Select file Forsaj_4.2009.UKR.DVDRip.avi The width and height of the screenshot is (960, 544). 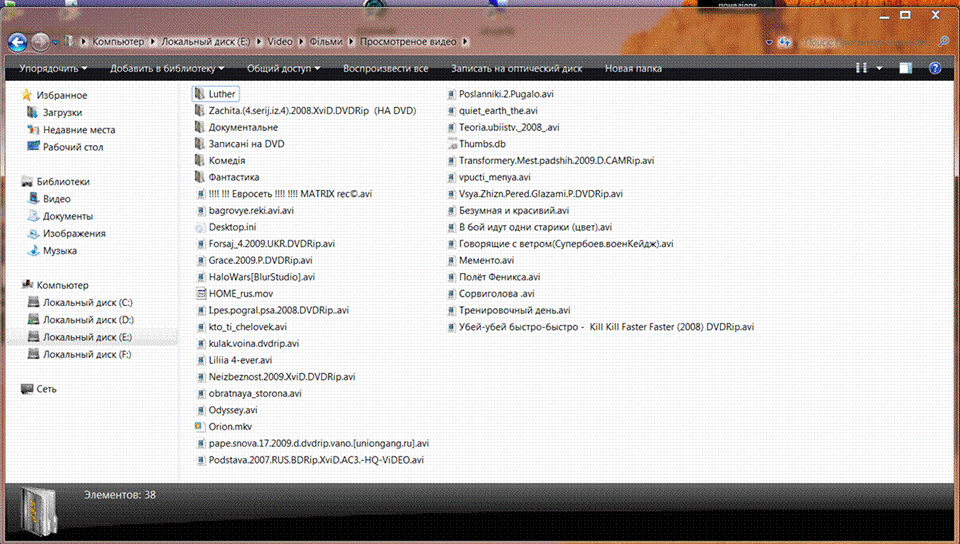272,244
